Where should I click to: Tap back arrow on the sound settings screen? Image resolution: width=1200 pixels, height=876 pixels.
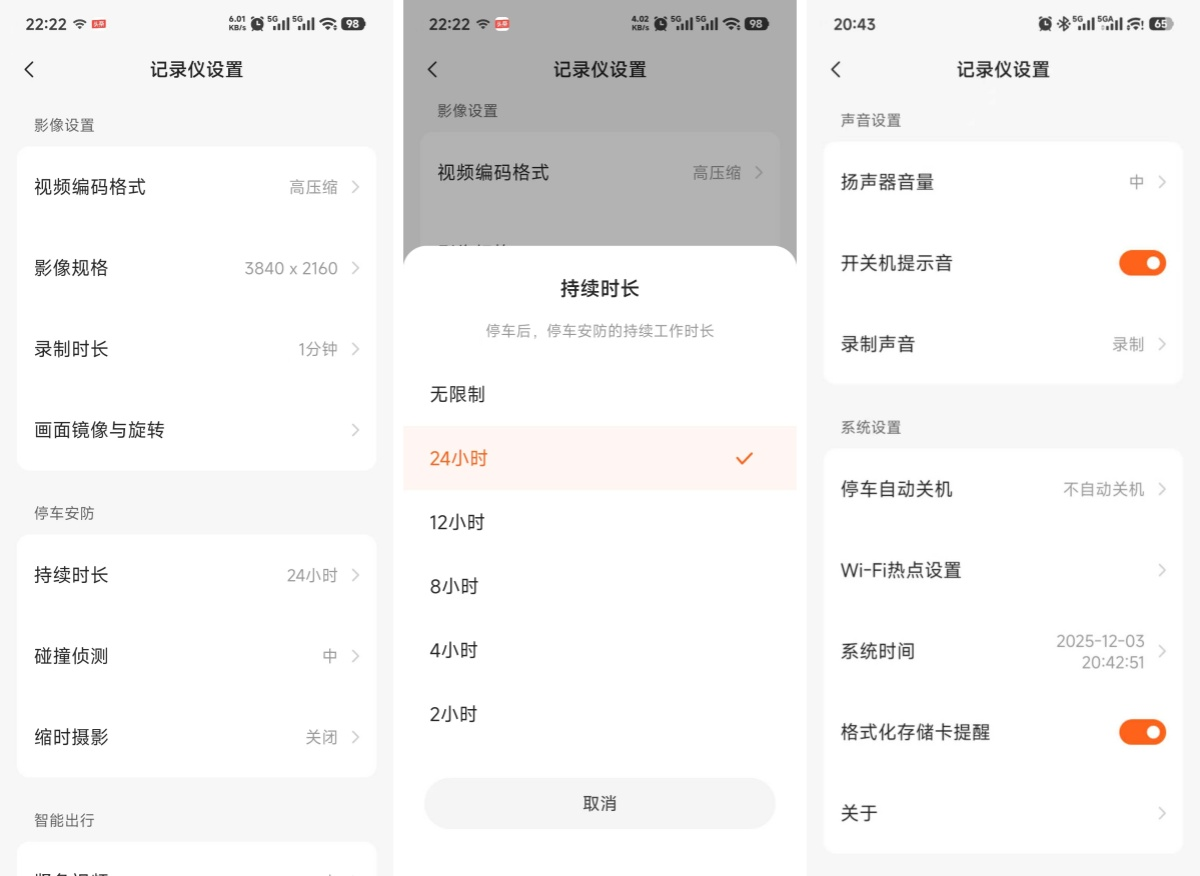click(836, 69)
